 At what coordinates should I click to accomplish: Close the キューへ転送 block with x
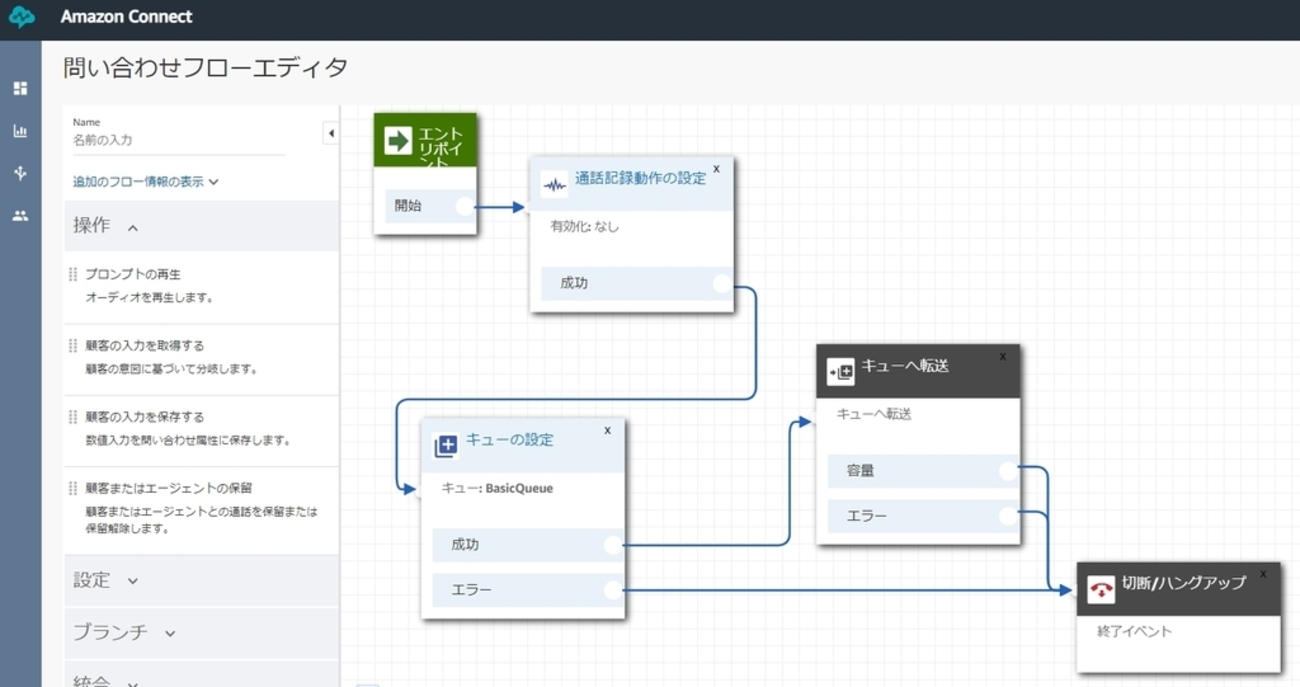click(x=1002, y=357)
